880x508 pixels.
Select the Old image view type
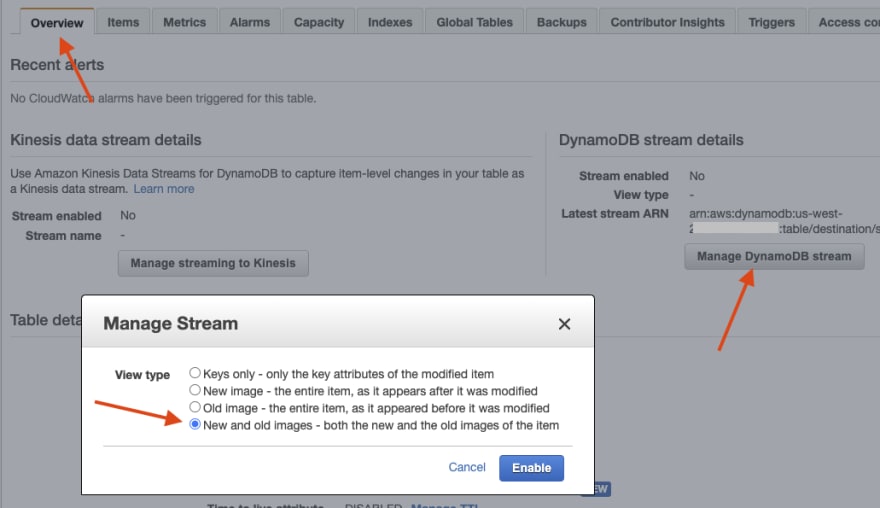[195, 407]
